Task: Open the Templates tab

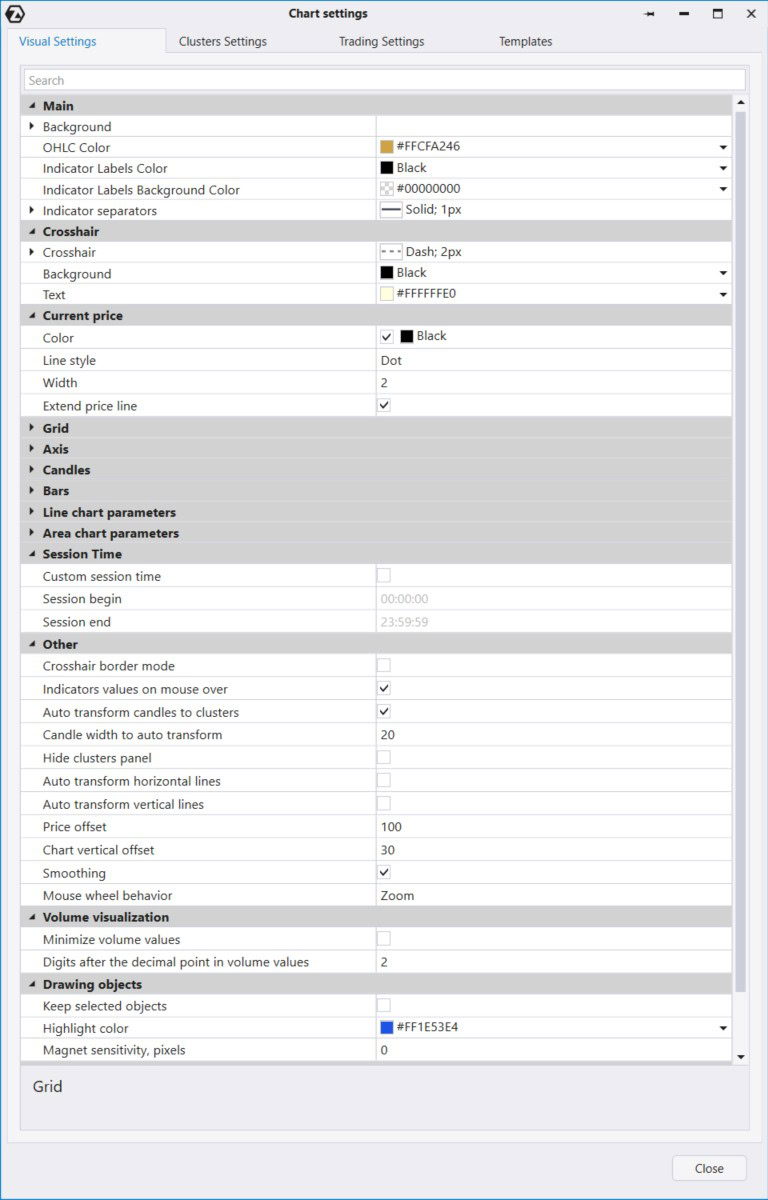Action: (525, 42)
